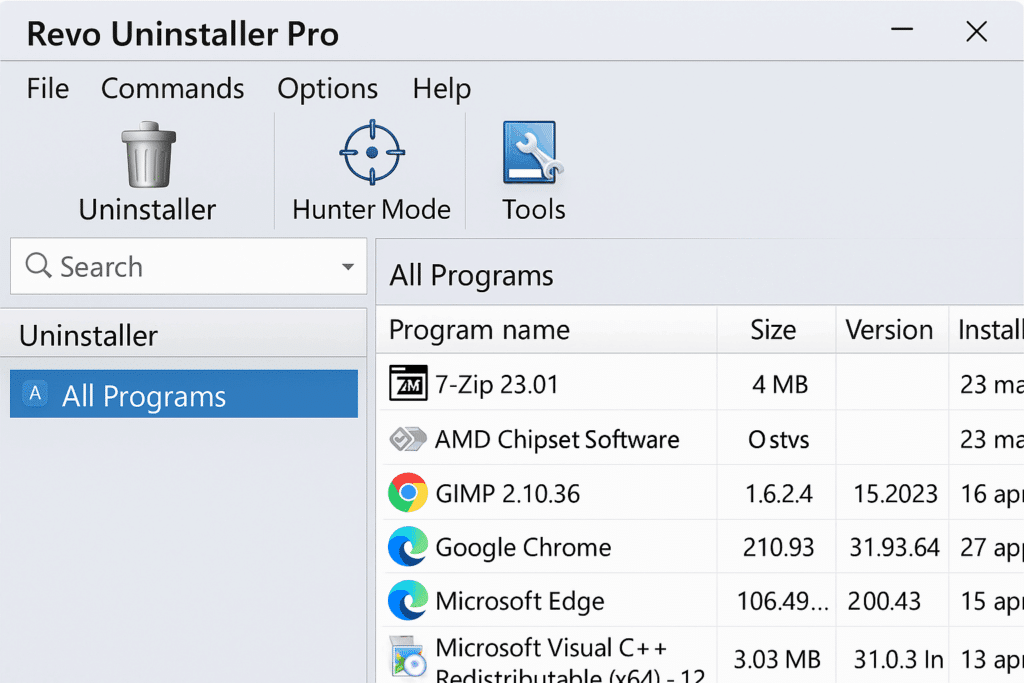This screenshot has height=683, width=1024.
Task: Click the Edge icon beside Microsoft Edge
Action: coord(408,600)
